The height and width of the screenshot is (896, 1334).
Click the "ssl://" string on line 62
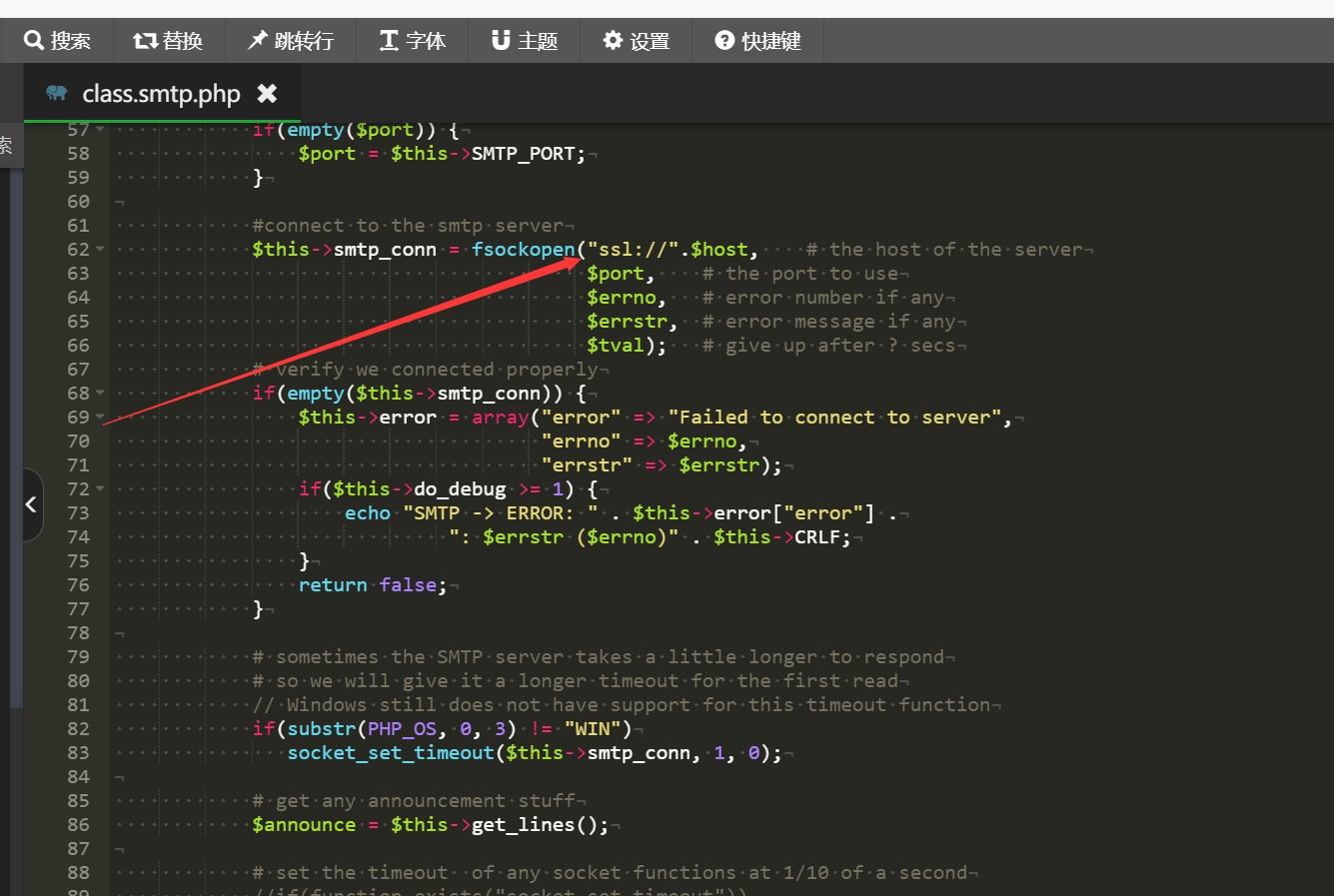(x=634, y=250)
